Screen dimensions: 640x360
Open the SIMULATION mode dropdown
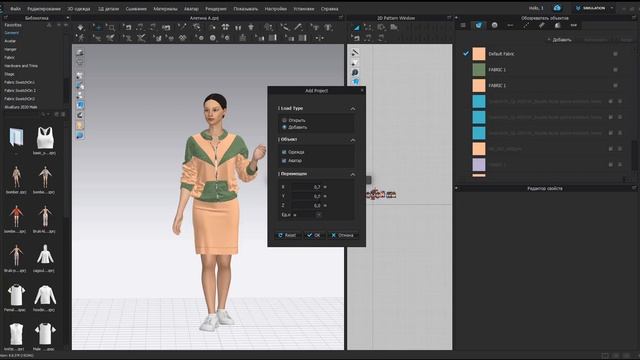pyautogui.click(x=612, y=8)
